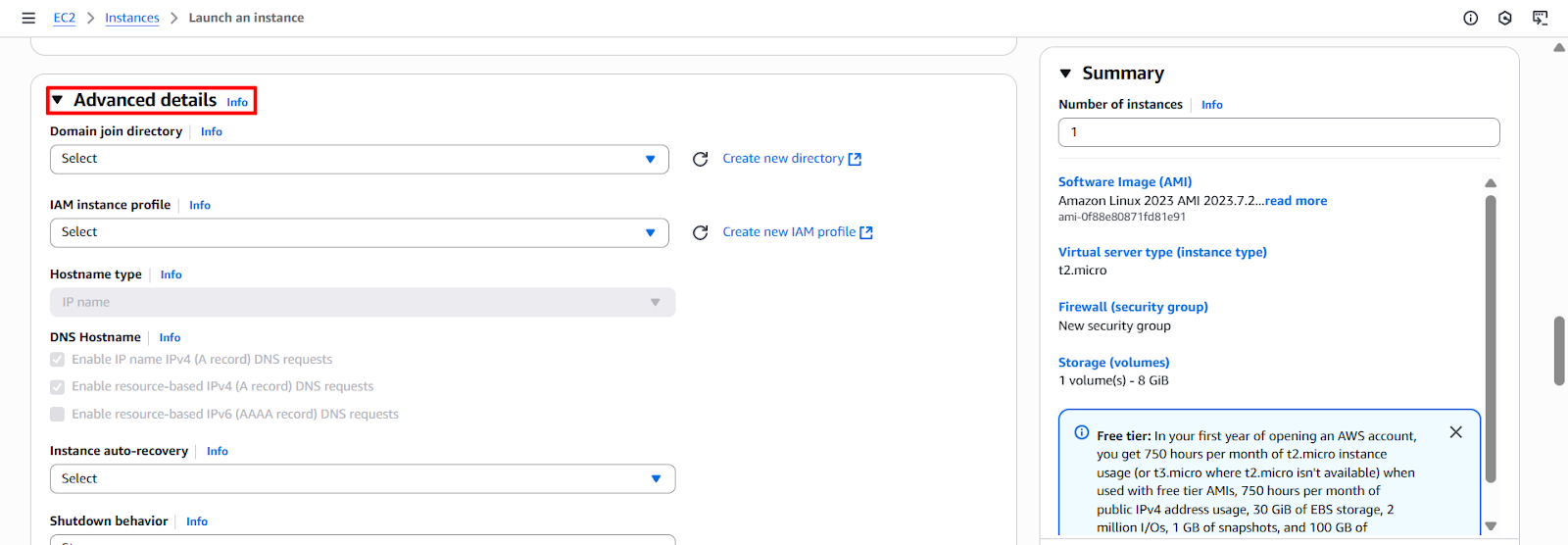The image size is (1568, 545).
Task: Click the Number of instances field
Action: pos(1279,132)
